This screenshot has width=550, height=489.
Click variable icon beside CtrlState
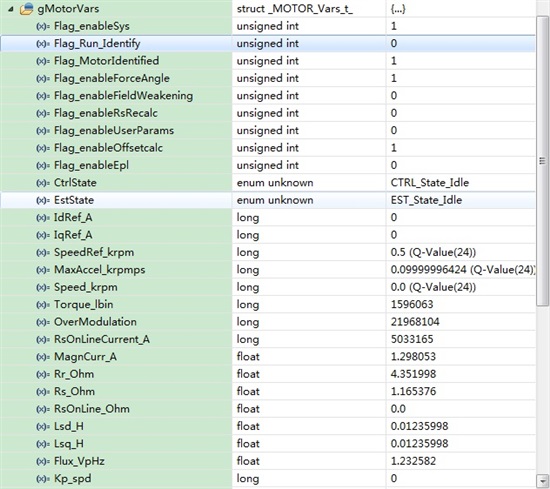click(x=43, y=183)
